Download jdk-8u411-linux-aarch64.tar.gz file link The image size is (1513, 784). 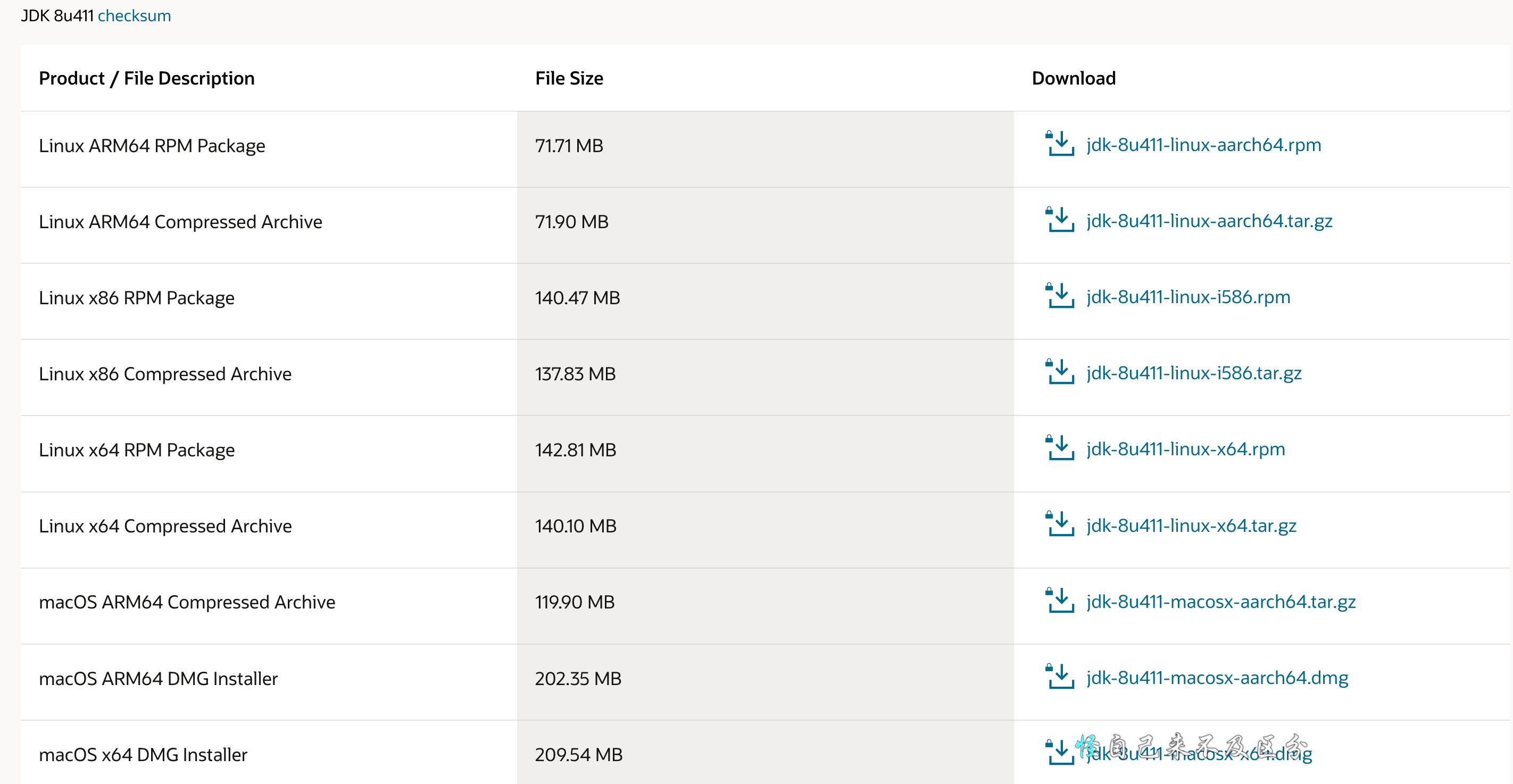pyautogui.click(x=1209, y=221)
